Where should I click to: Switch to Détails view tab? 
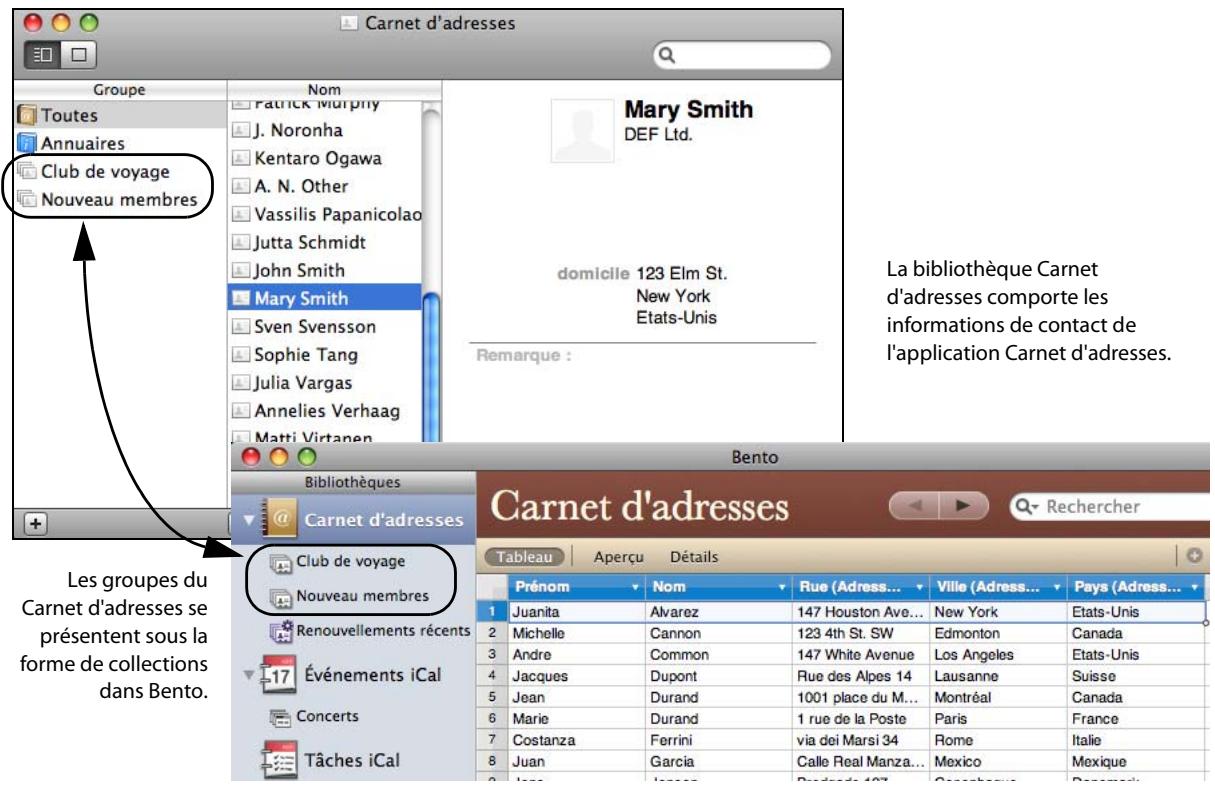point(694,555)
